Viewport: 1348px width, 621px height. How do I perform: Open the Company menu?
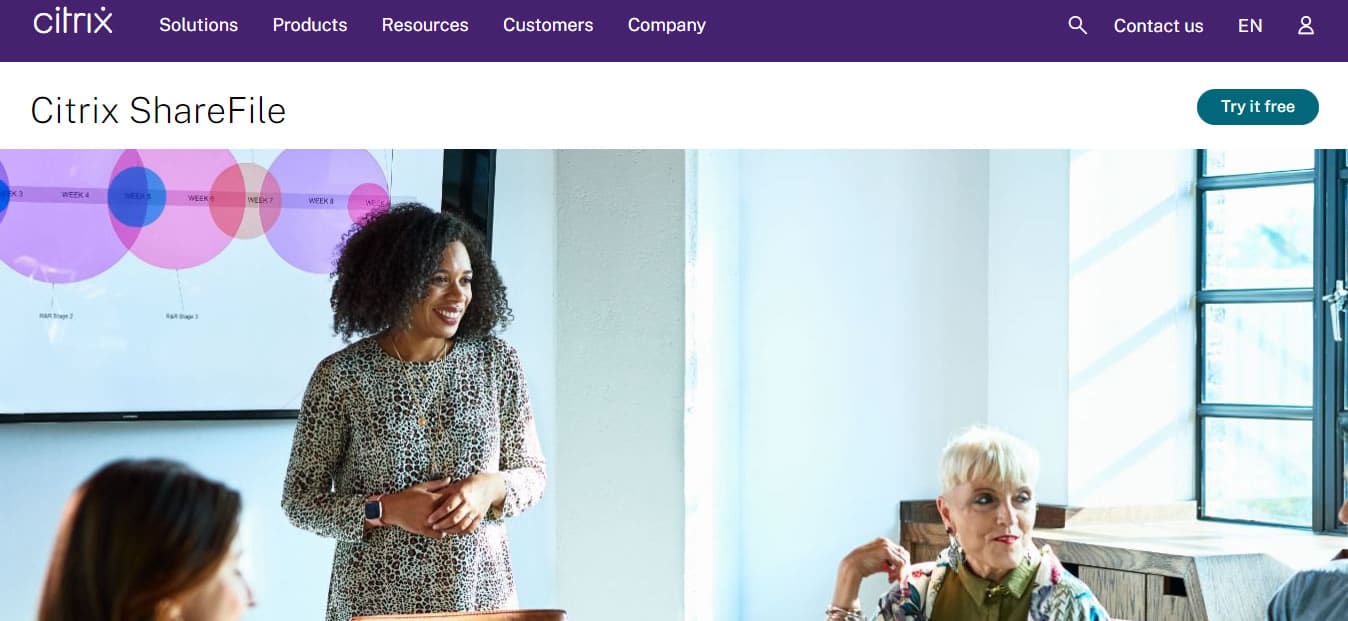click(x=667, y=25)
